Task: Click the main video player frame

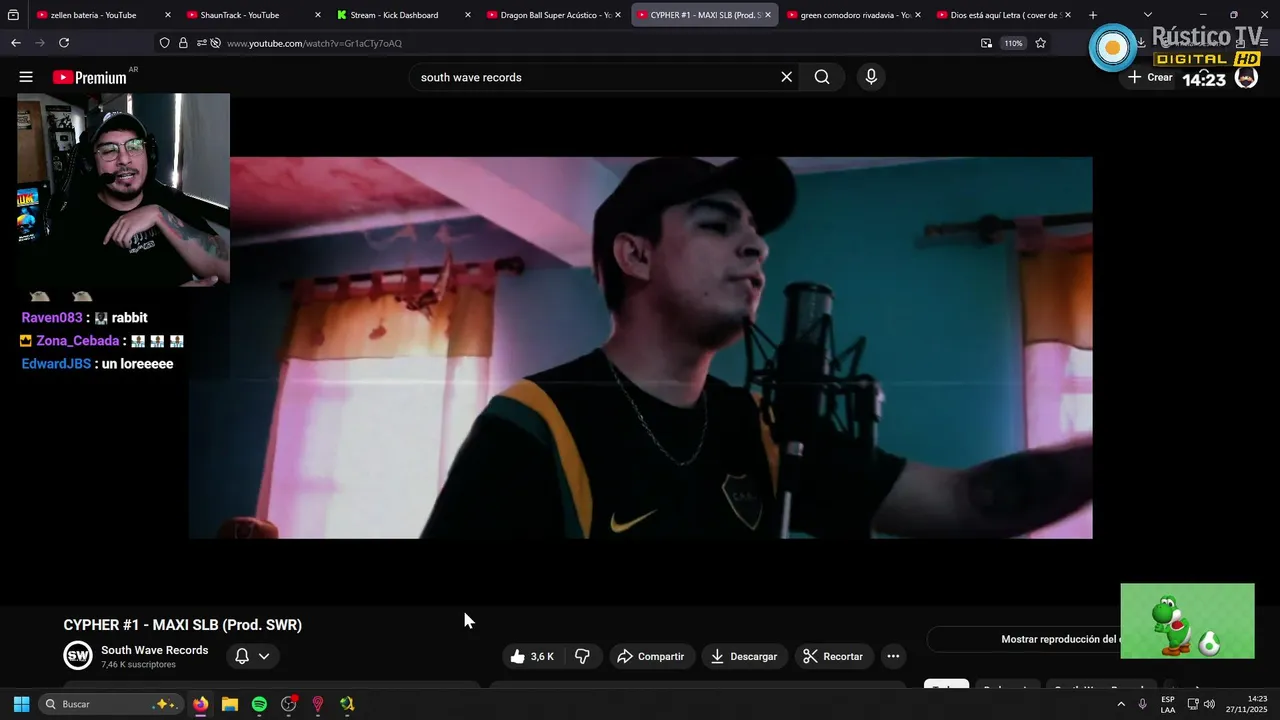Action: [x=640, y=347]
